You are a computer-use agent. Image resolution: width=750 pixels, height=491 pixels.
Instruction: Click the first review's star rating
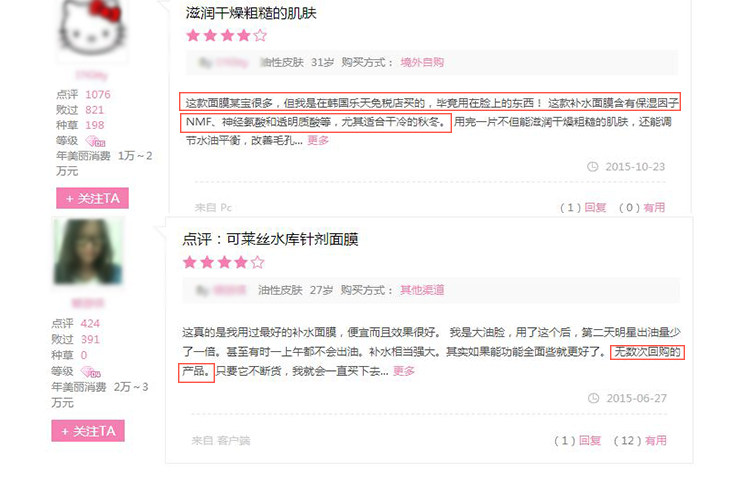[x=227, y=35]
